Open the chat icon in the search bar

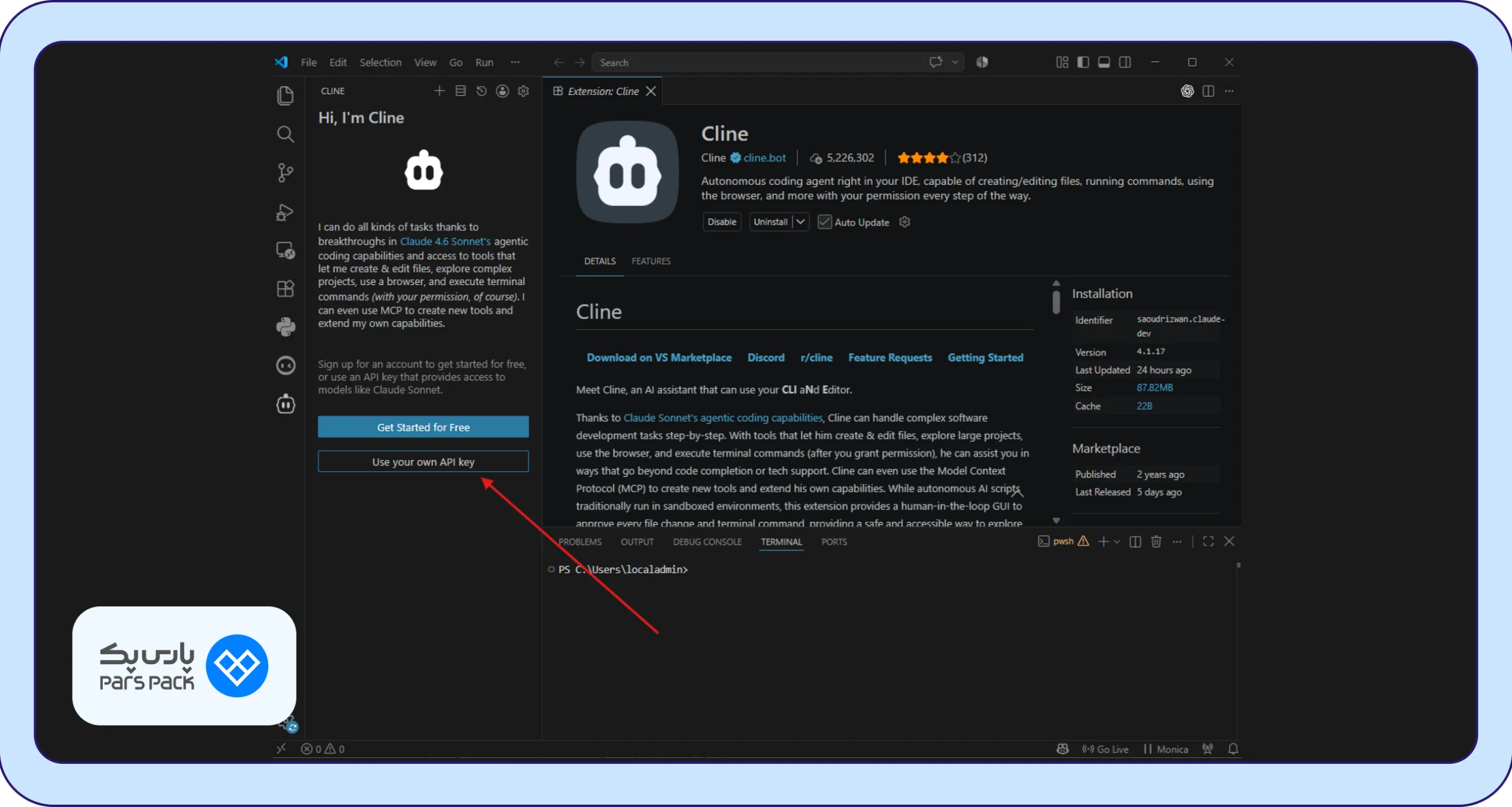pyautogui.click(x=936, y=62)
